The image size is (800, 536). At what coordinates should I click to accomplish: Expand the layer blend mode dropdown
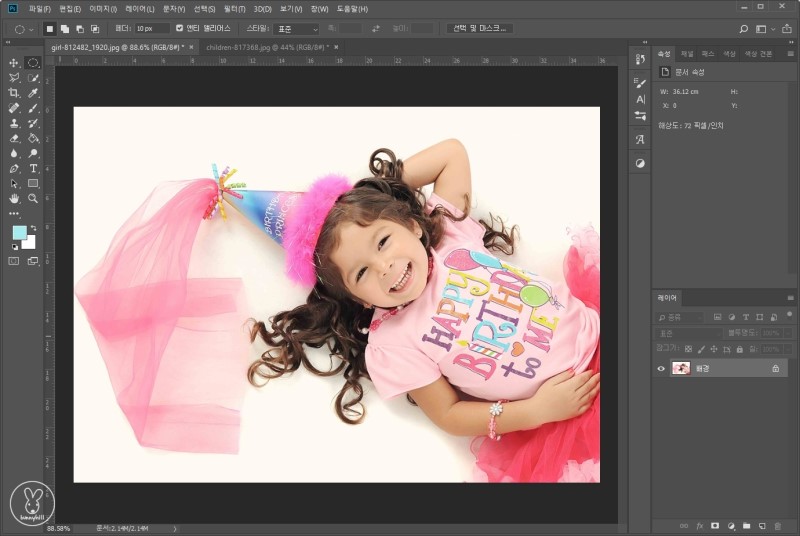pyautogui.click(x=688, y=332)
